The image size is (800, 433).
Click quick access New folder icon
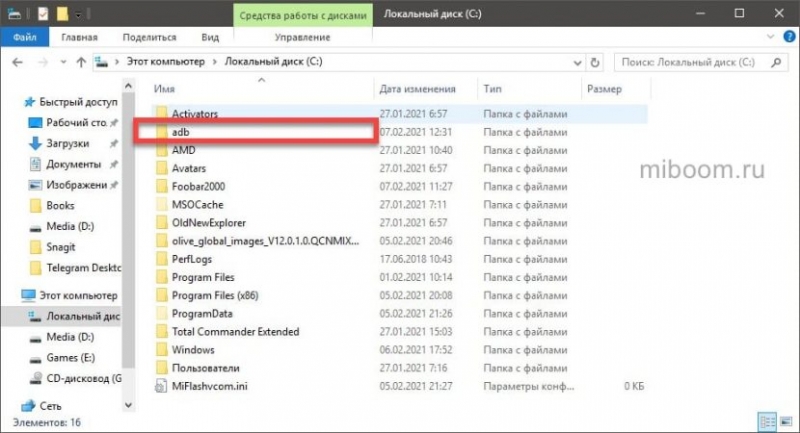(x=62, y=14)
